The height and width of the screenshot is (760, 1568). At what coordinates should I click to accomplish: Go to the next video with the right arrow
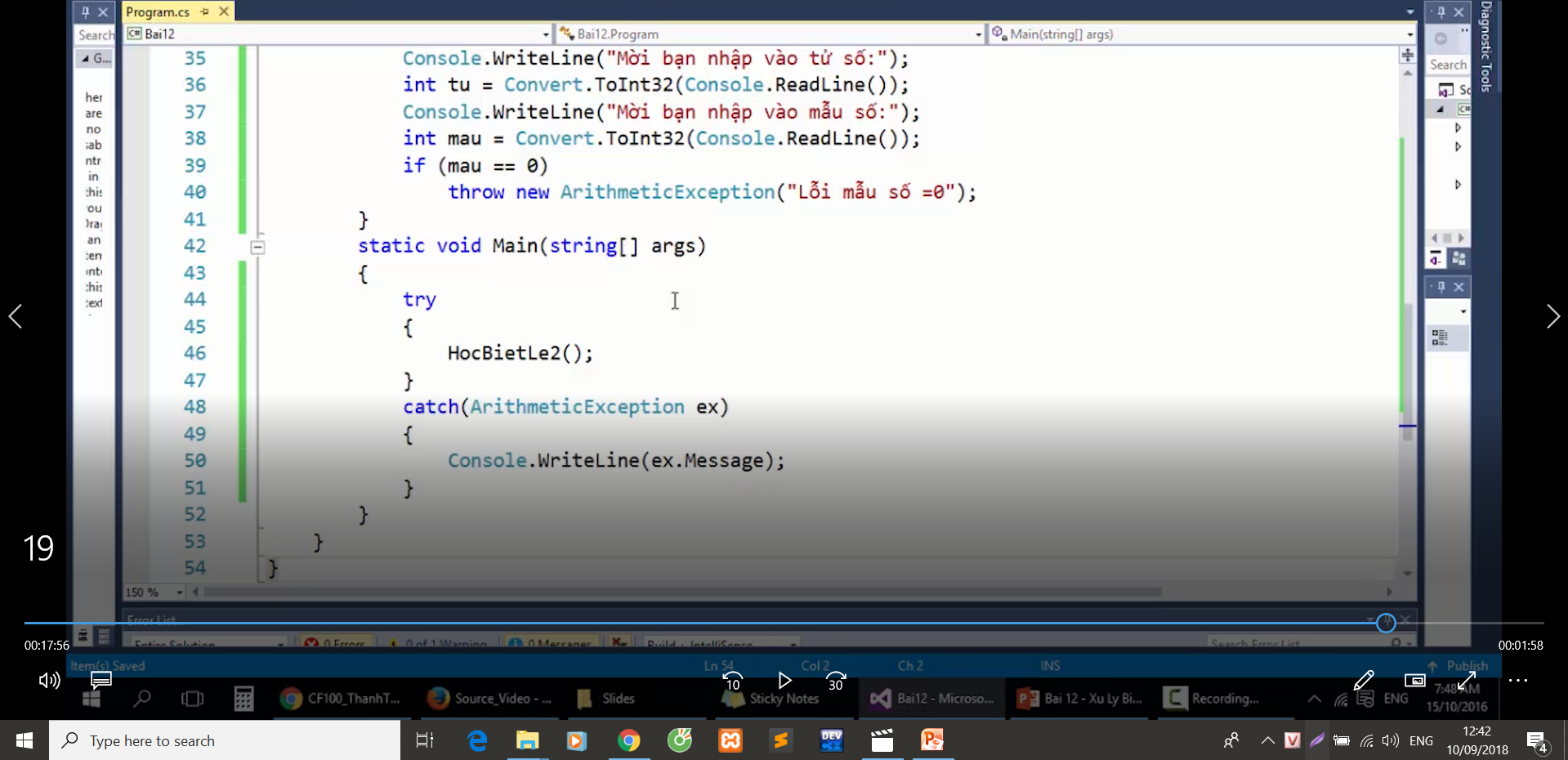coord(1552,316)
